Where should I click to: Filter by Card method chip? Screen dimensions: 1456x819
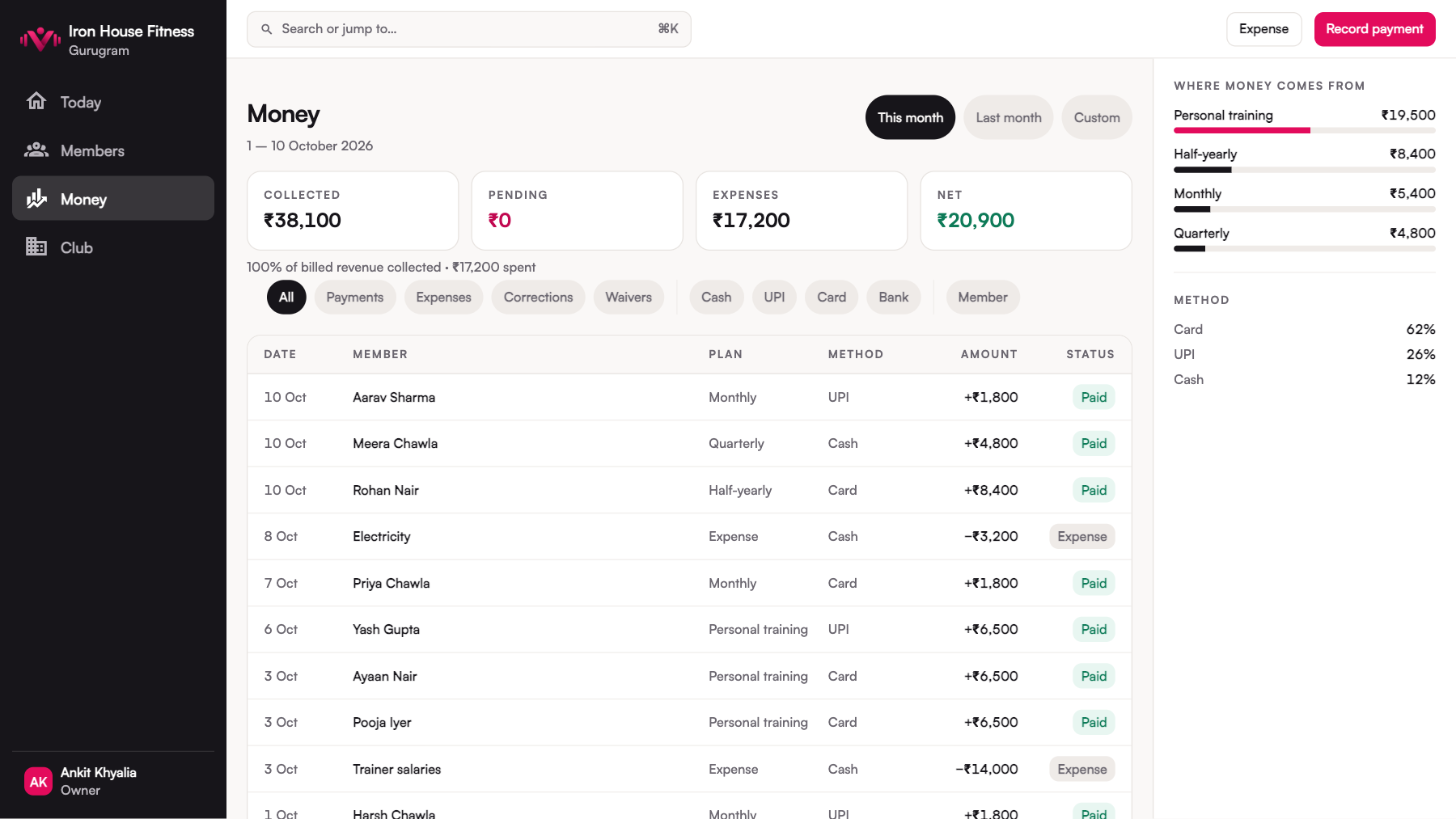(x=832, y=298)
